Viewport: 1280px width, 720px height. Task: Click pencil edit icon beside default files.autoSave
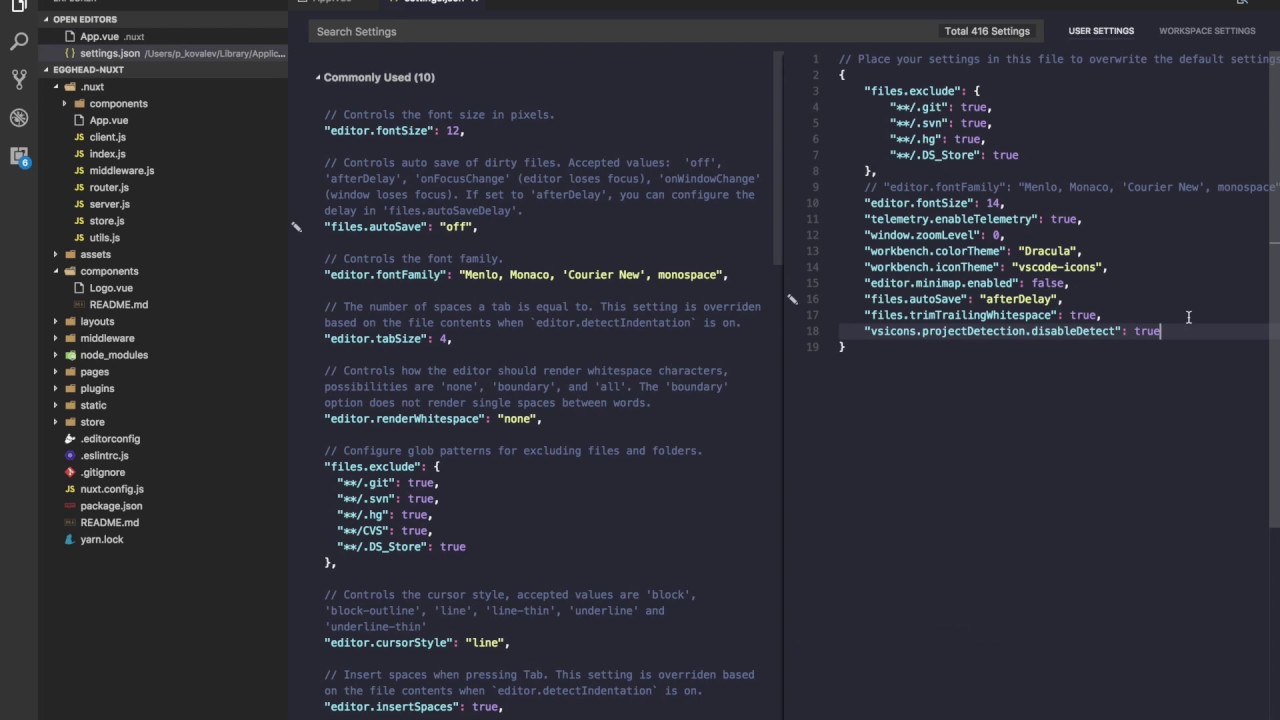[296, 227]
